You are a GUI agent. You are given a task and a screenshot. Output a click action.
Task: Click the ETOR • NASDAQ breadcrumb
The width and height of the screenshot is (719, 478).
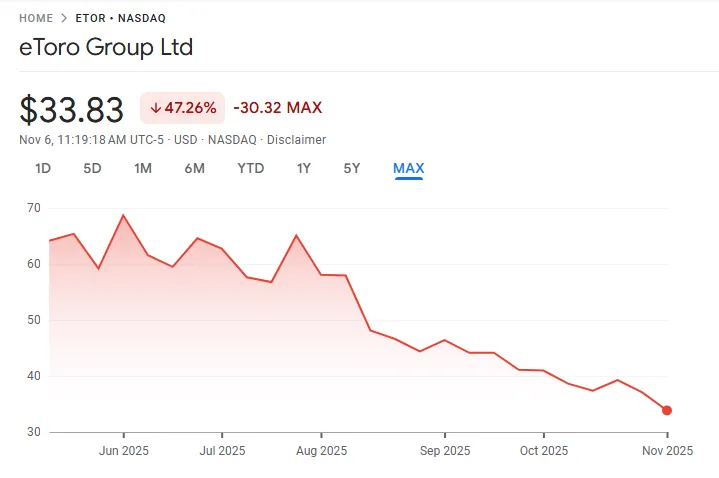[x=120, y=18]
